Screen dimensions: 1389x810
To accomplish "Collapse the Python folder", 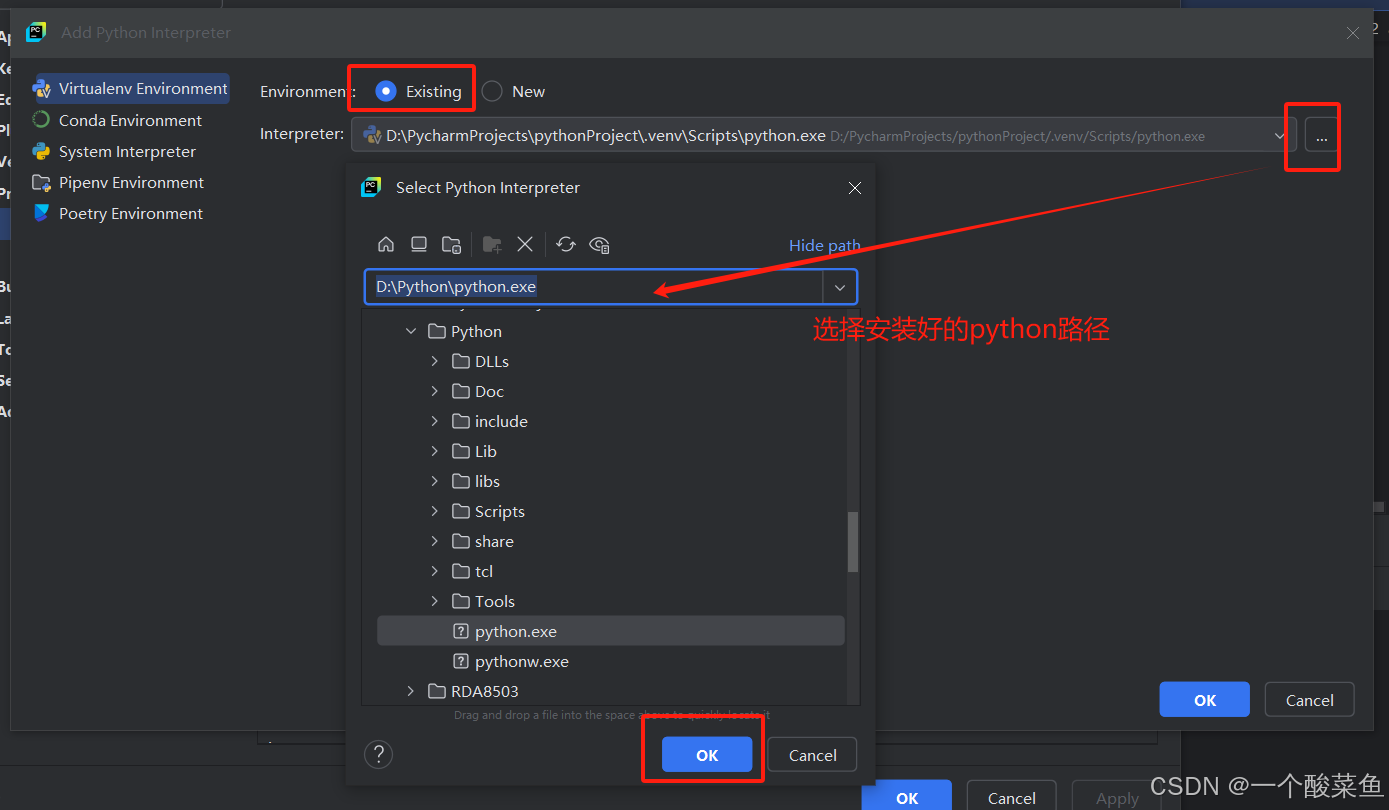I will pyautogui.click(x=411, y=331).
